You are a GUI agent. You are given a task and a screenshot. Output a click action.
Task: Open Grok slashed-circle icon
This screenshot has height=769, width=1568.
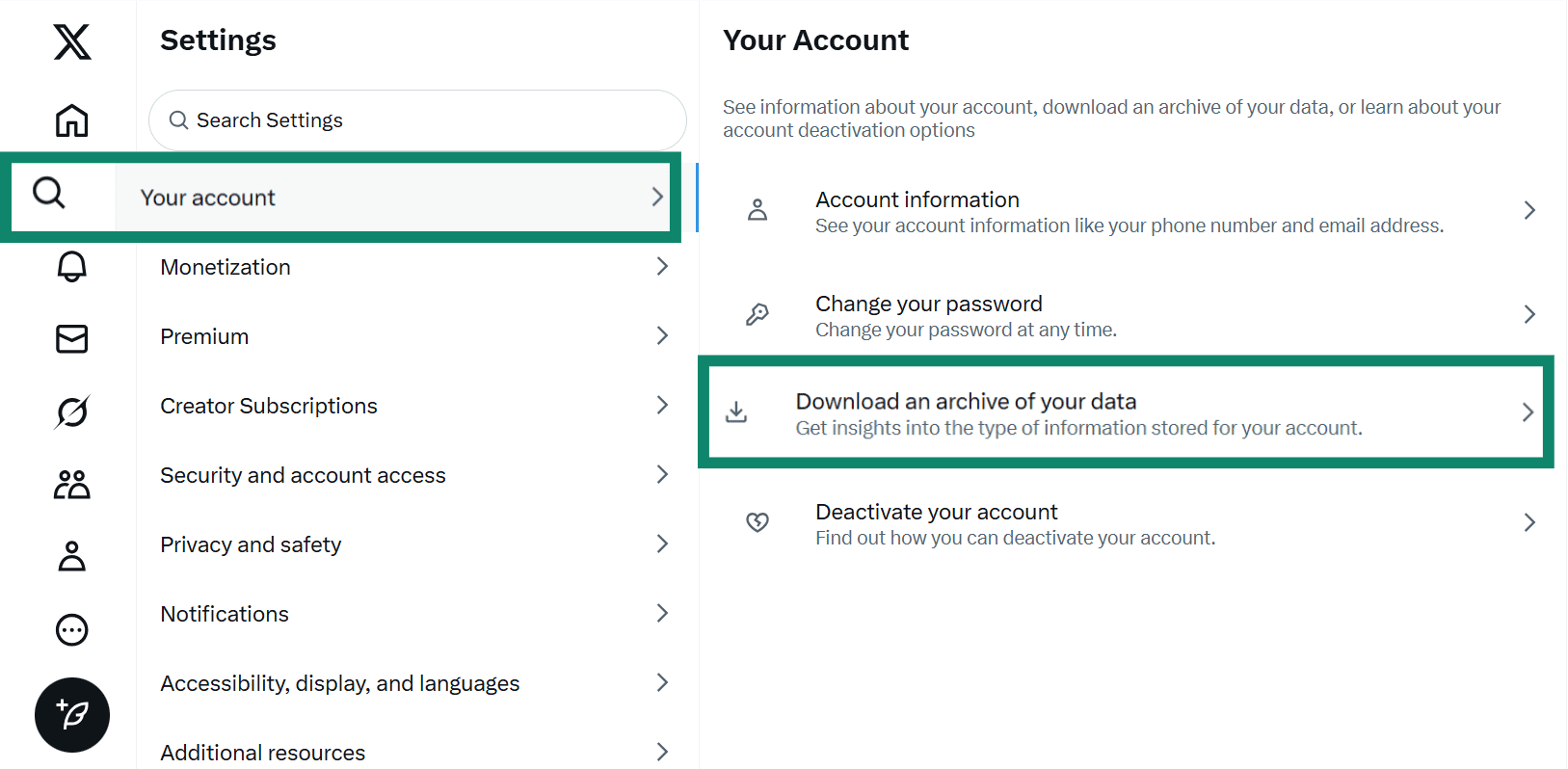[x=72, y=411]
